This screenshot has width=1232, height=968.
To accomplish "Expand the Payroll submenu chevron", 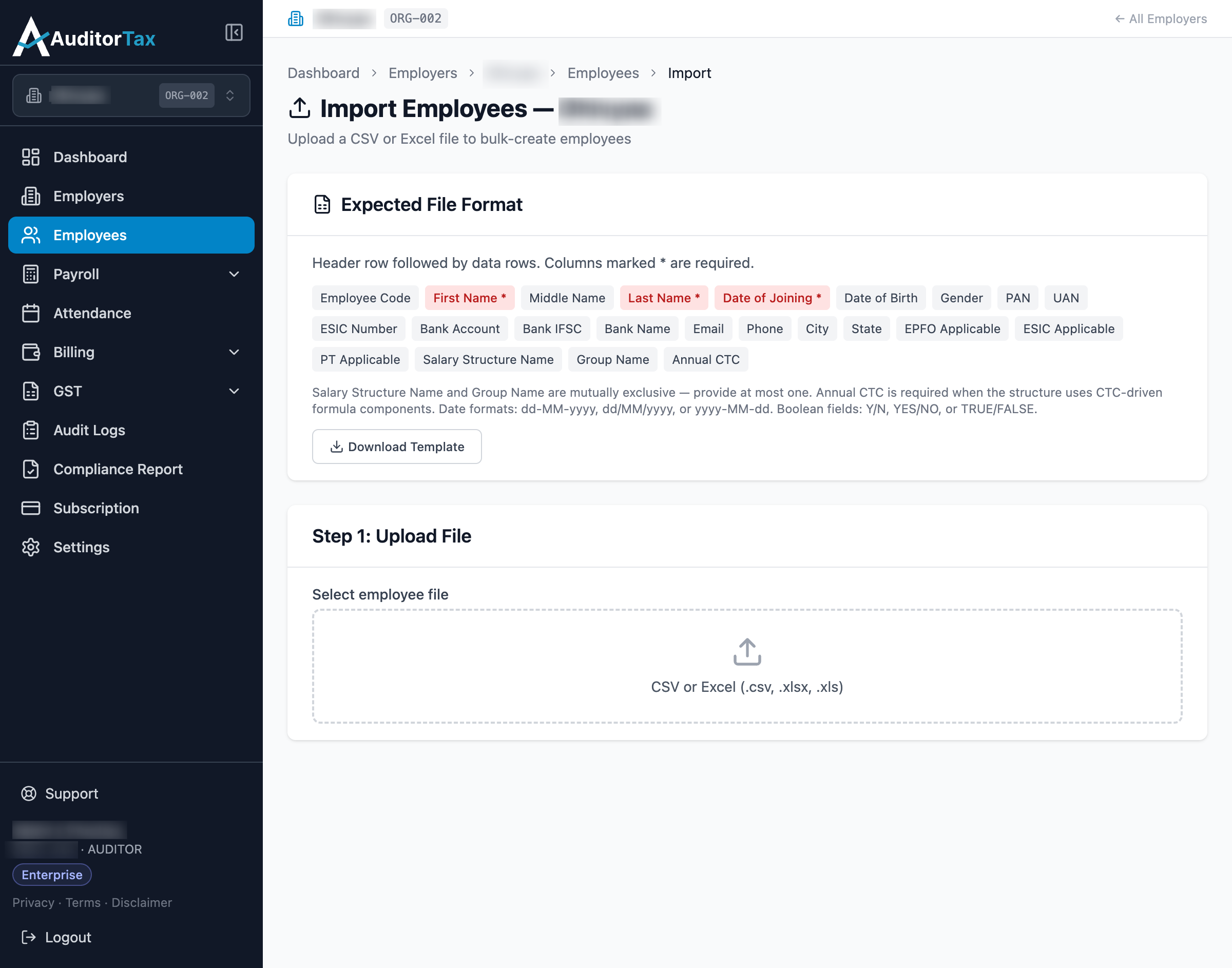I will [234, 274].
